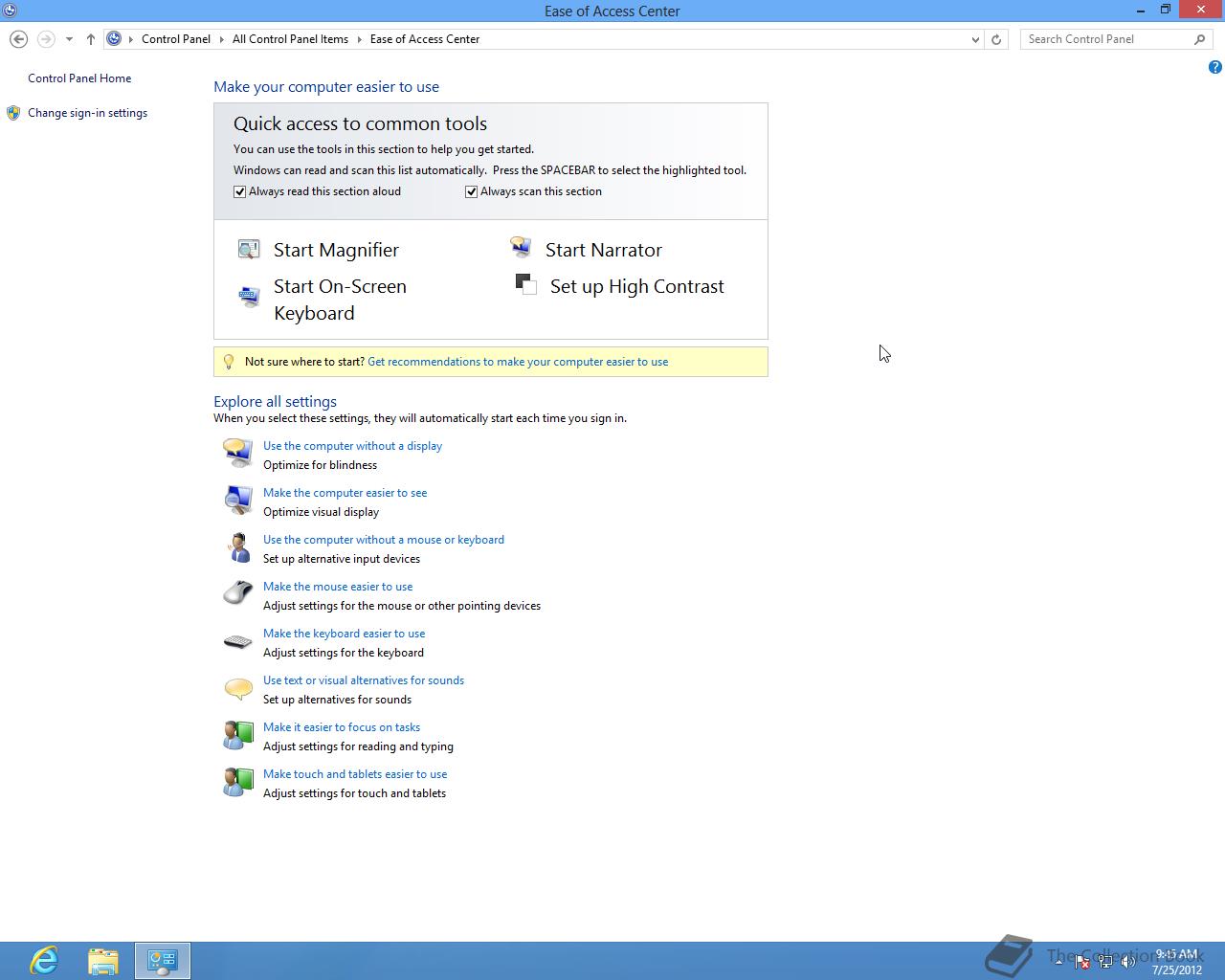This screenshot has width=1225, height=980.
Task: Click the All Control Panel Items breadcrumb
Action: pyautogui.click(x=291, y=39)
